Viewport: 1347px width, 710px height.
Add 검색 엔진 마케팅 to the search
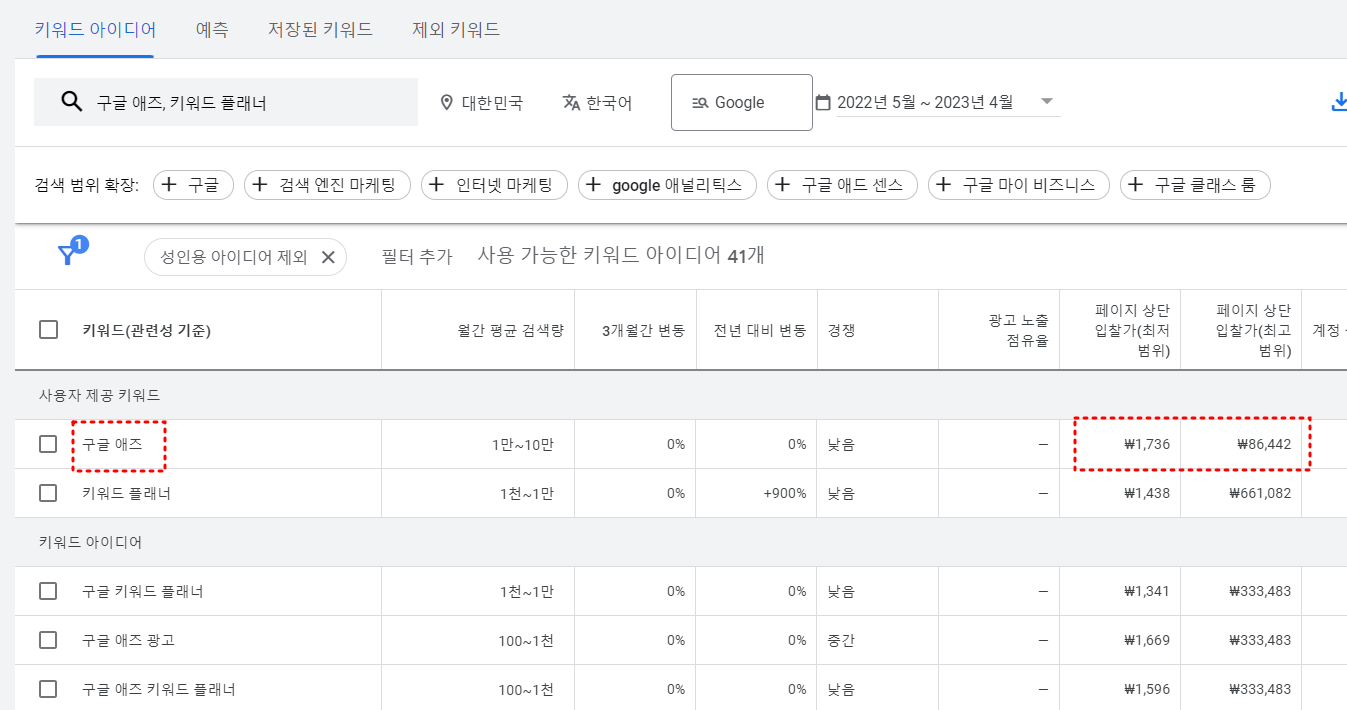pyautogui.click(x=326, y=185)
